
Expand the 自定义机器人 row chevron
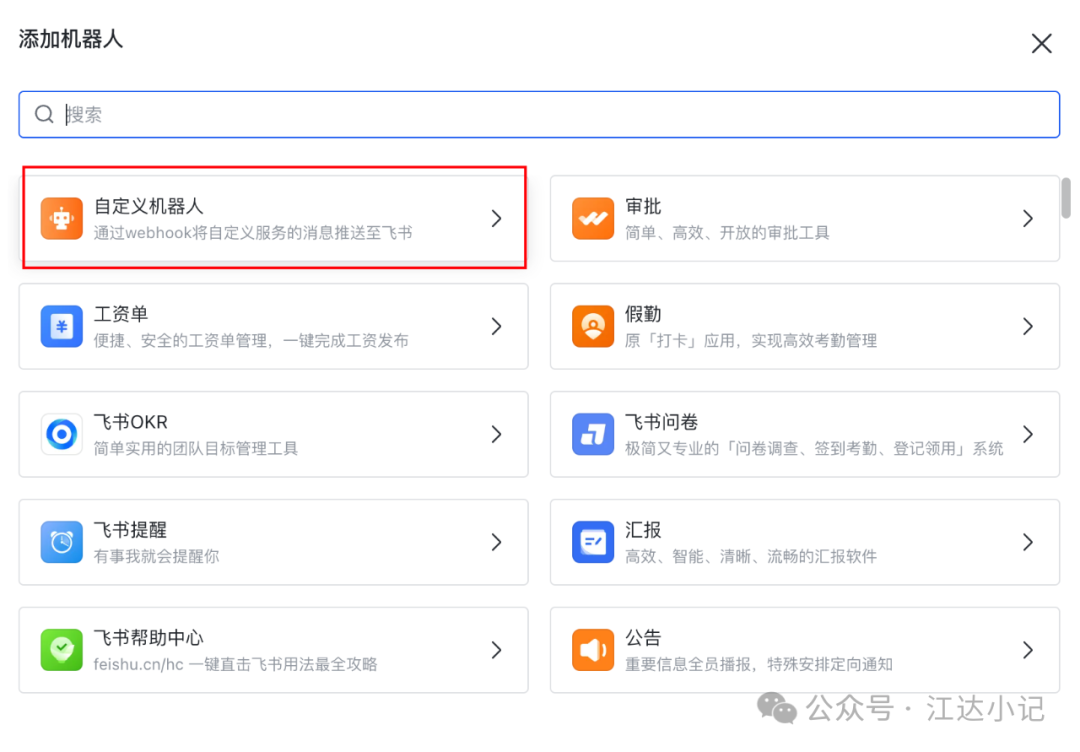[497, 218]
